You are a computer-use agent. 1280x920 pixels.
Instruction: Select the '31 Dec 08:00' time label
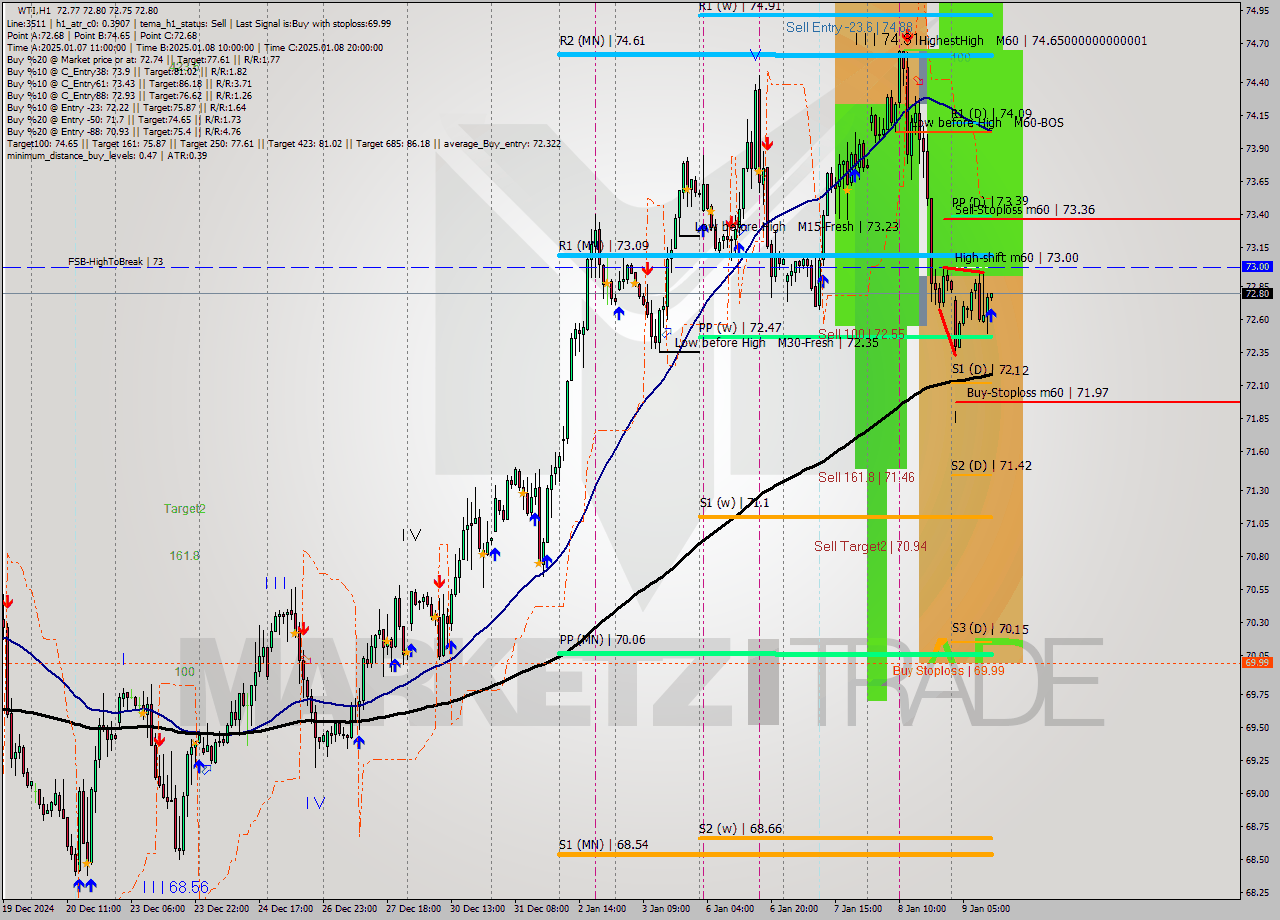click(540, 909)
